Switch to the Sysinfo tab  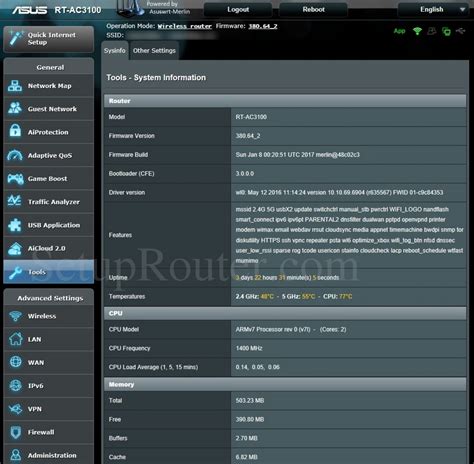[115, 51]
